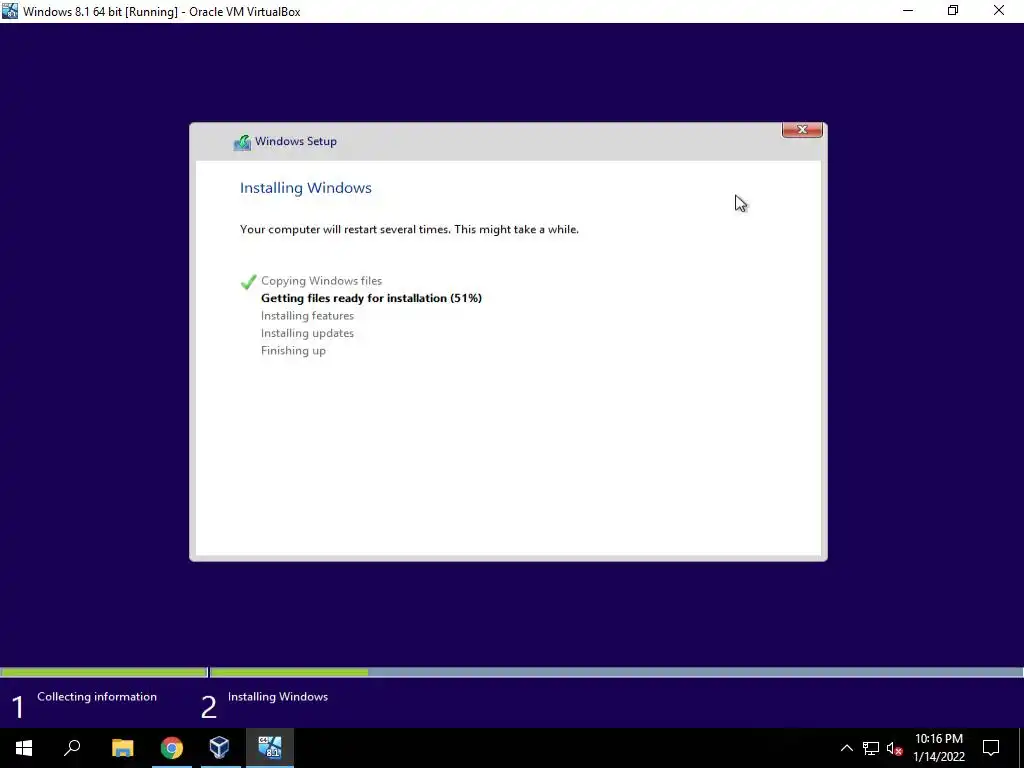Click the Installing Windows progress bar
This screenshot has width=1024, height=768.
tap(616, 672)
